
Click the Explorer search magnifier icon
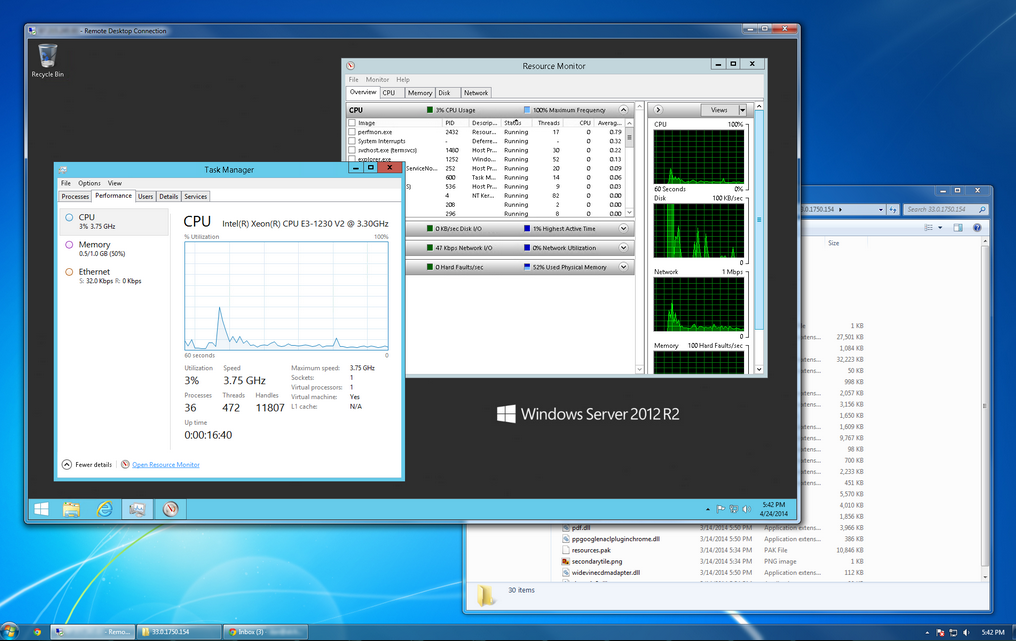pos(982,209)
